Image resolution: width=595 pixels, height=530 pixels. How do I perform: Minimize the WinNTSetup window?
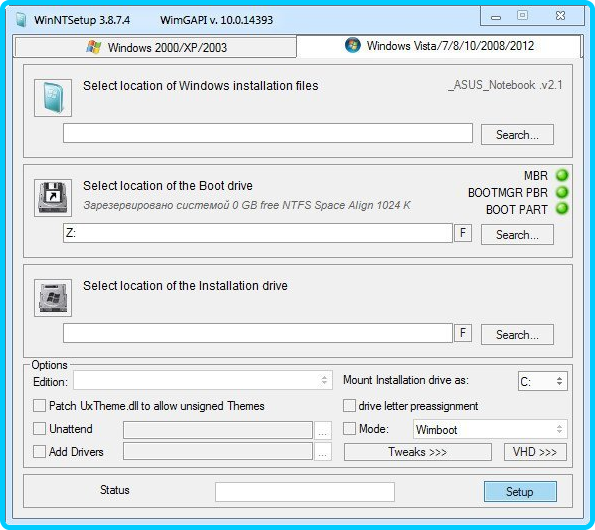(x=496, y=17)
